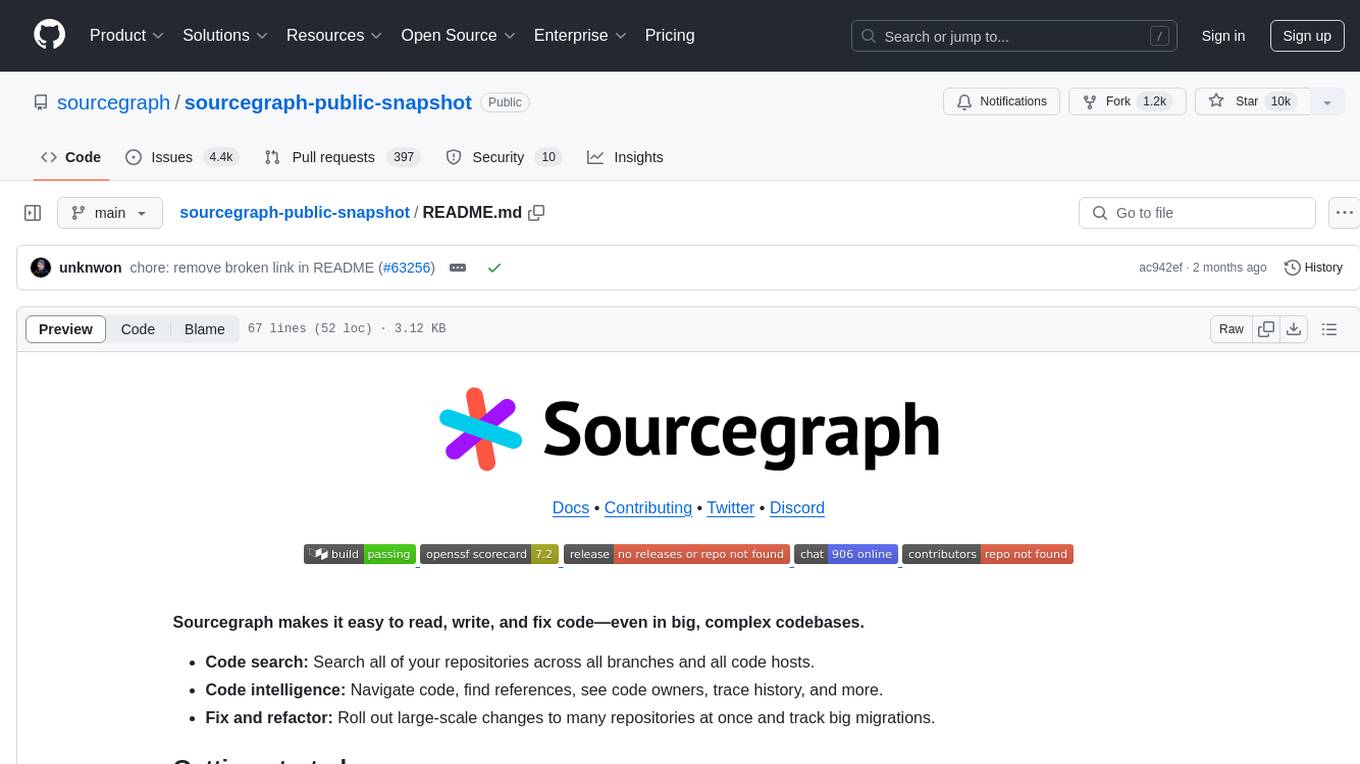Open the unknwon author avatar
Image resolution: width=1360 pixels, height=764 pixels.
click(x=41, y=267)
